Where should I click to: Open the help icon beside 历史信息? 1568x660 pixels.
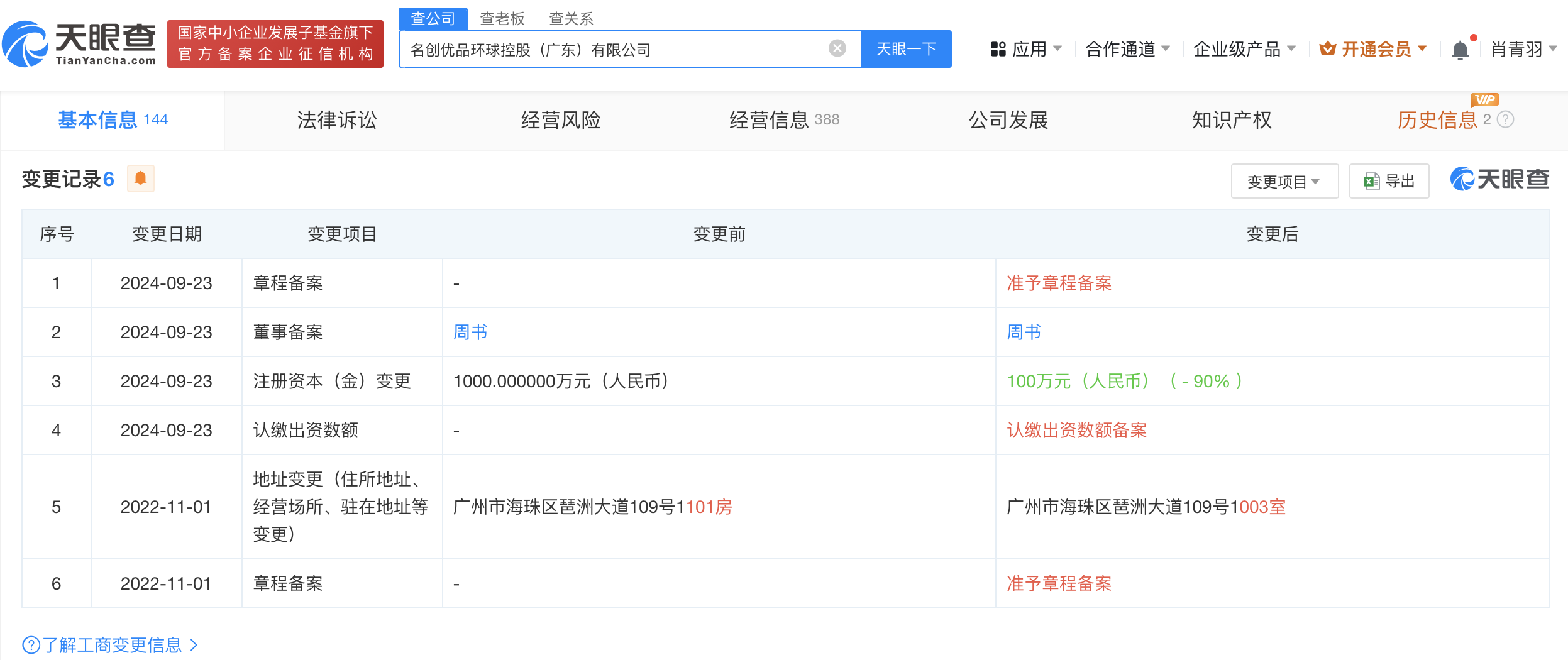pyautogui.click(x=1506, y=119)
